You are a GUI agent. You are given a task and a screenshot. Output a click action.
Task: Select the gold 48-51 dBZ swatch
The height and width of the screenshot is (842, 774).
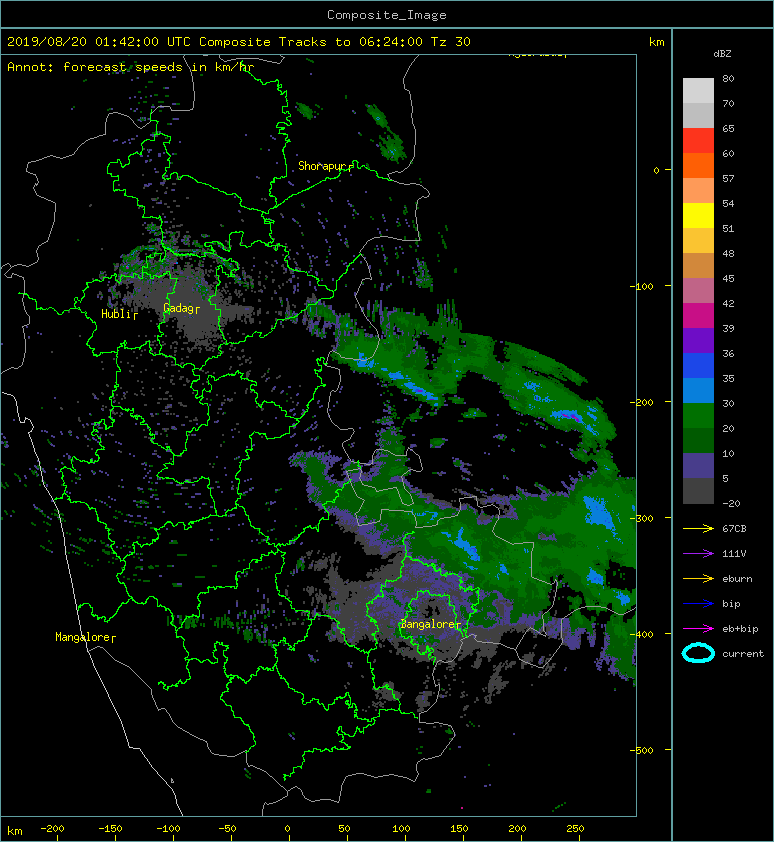698,241
